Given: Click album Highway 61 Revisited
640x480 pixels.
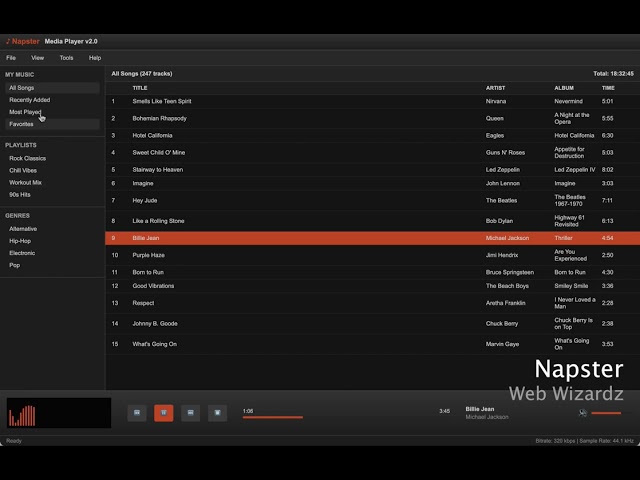Looking at the screenshot, I should [569, 221].
